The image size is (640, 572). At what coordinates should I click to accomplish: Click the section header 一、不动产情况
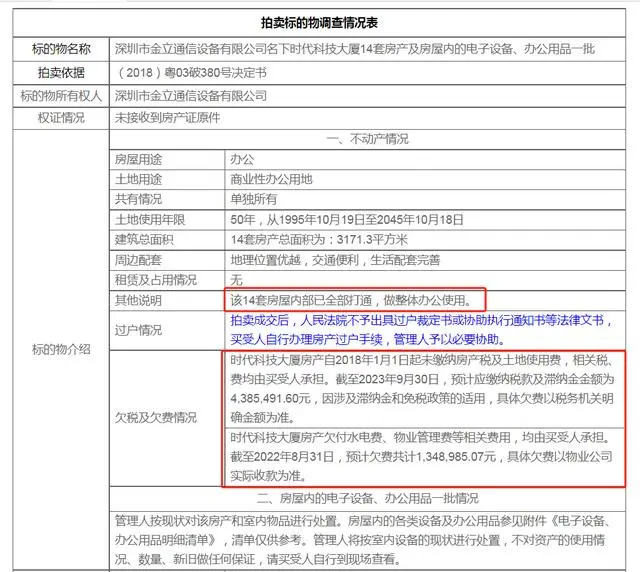click(x=367, y=139)
